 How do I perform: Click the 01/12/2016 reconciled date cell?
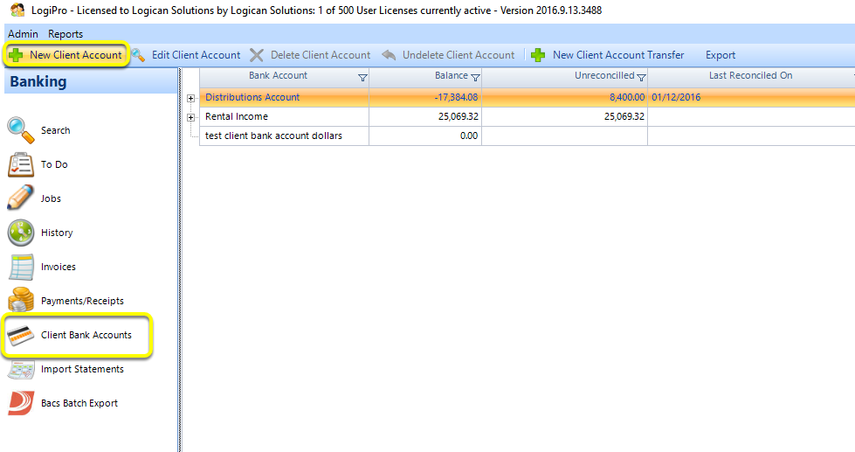(751, 98)
